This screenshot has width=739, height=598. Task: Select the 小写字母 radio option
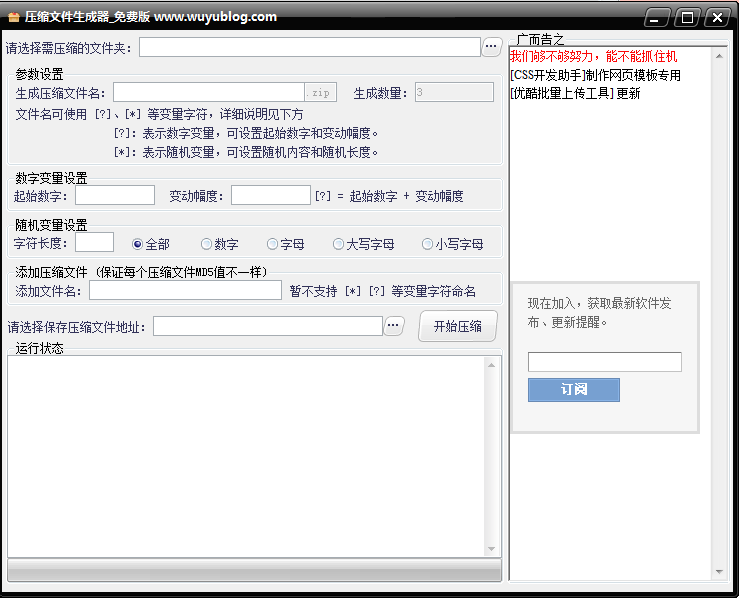pos(452,244)
